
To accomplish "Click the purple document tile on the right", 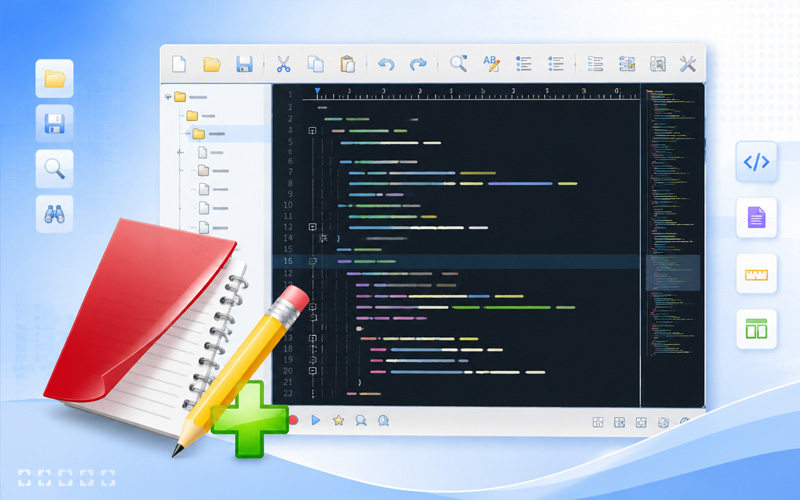I will 756,218.
